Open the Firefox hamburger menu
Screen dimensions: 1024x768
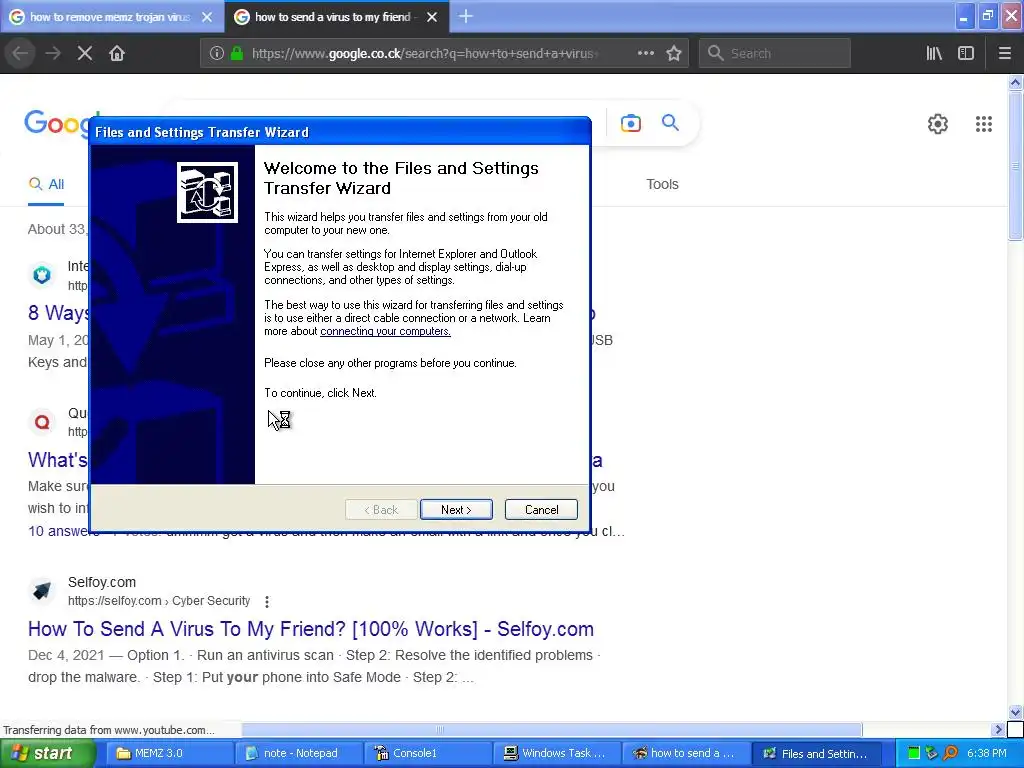(1005, 53)
